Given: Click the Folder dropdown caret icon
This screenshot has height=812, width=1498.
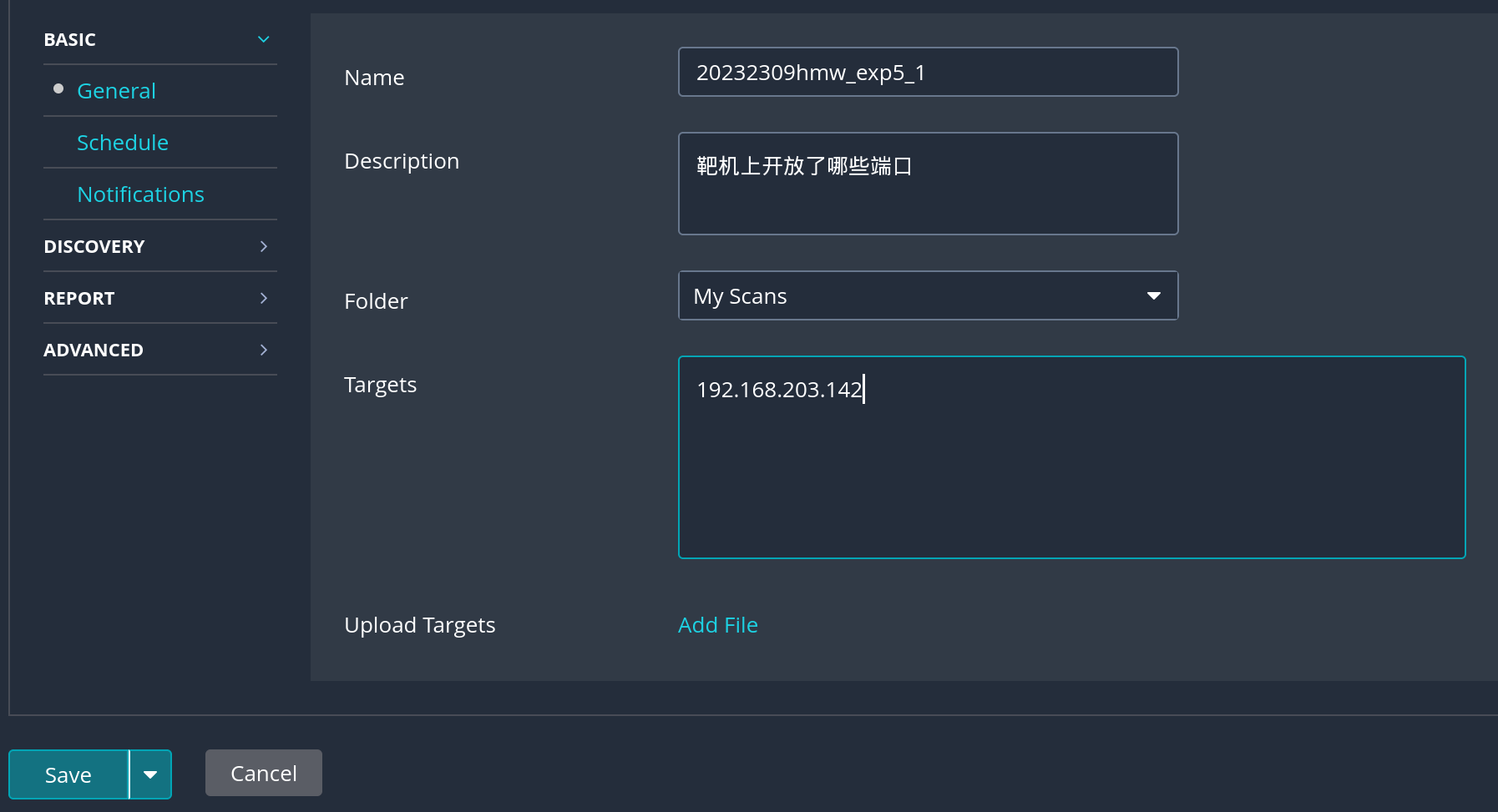Looking at the screenshot, I should pyautogui.click(x=1153, y=295).
